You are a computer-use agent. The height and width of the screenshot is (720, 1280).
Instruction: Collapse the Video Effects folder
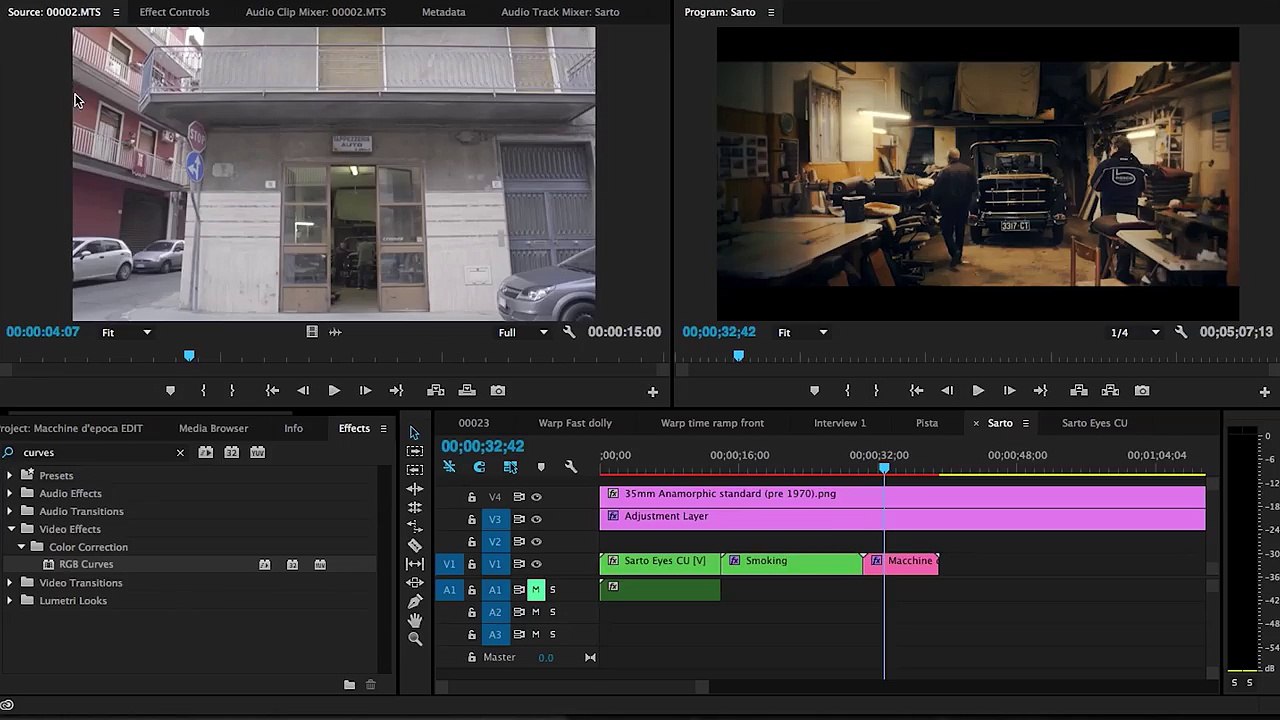click(11, 529)
